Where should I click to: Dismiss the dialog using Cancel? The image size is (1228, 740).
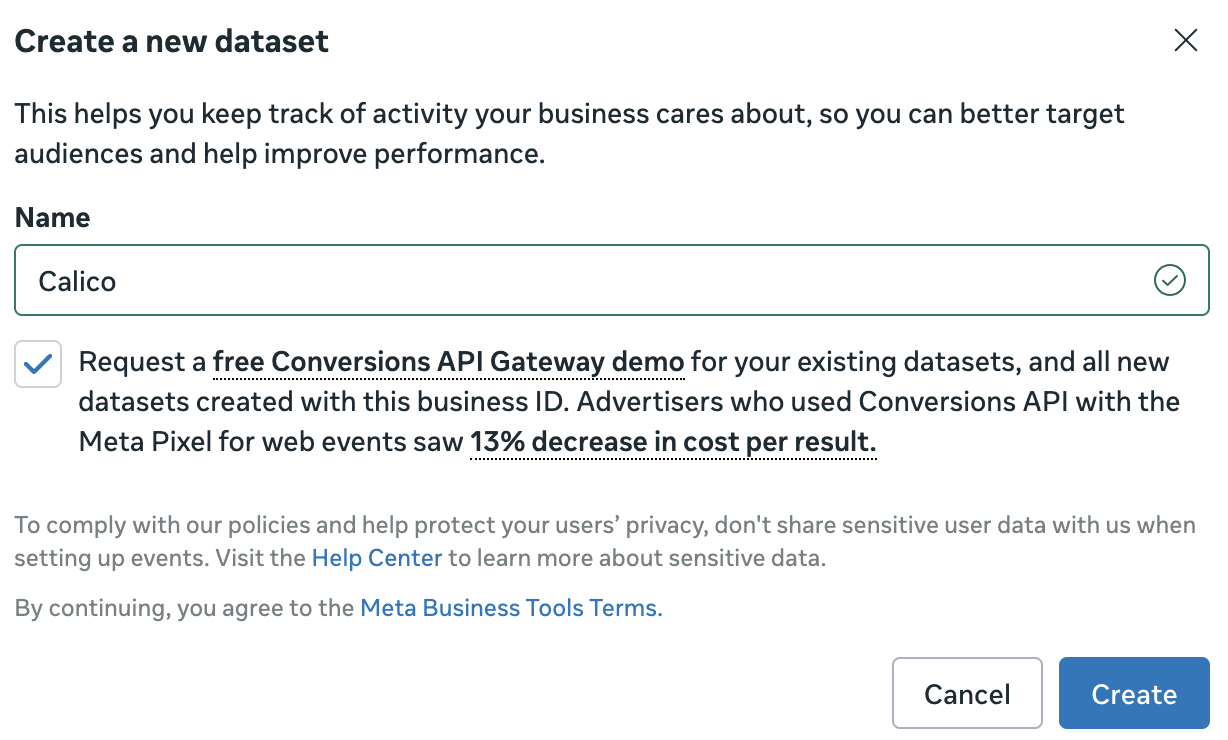pos(966,693)
